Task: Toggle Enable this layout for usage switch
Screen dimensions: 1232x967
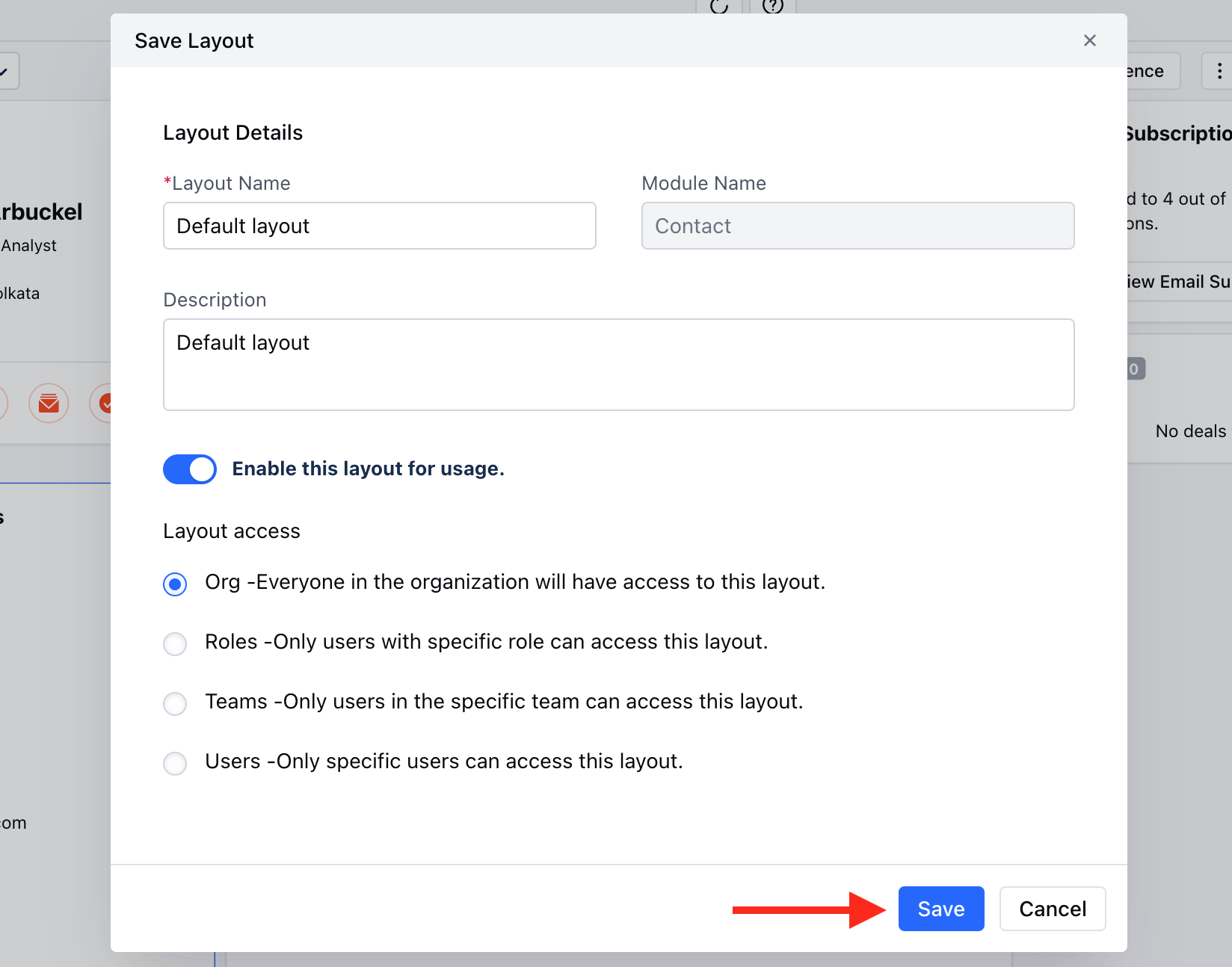Action: point(190,469)
